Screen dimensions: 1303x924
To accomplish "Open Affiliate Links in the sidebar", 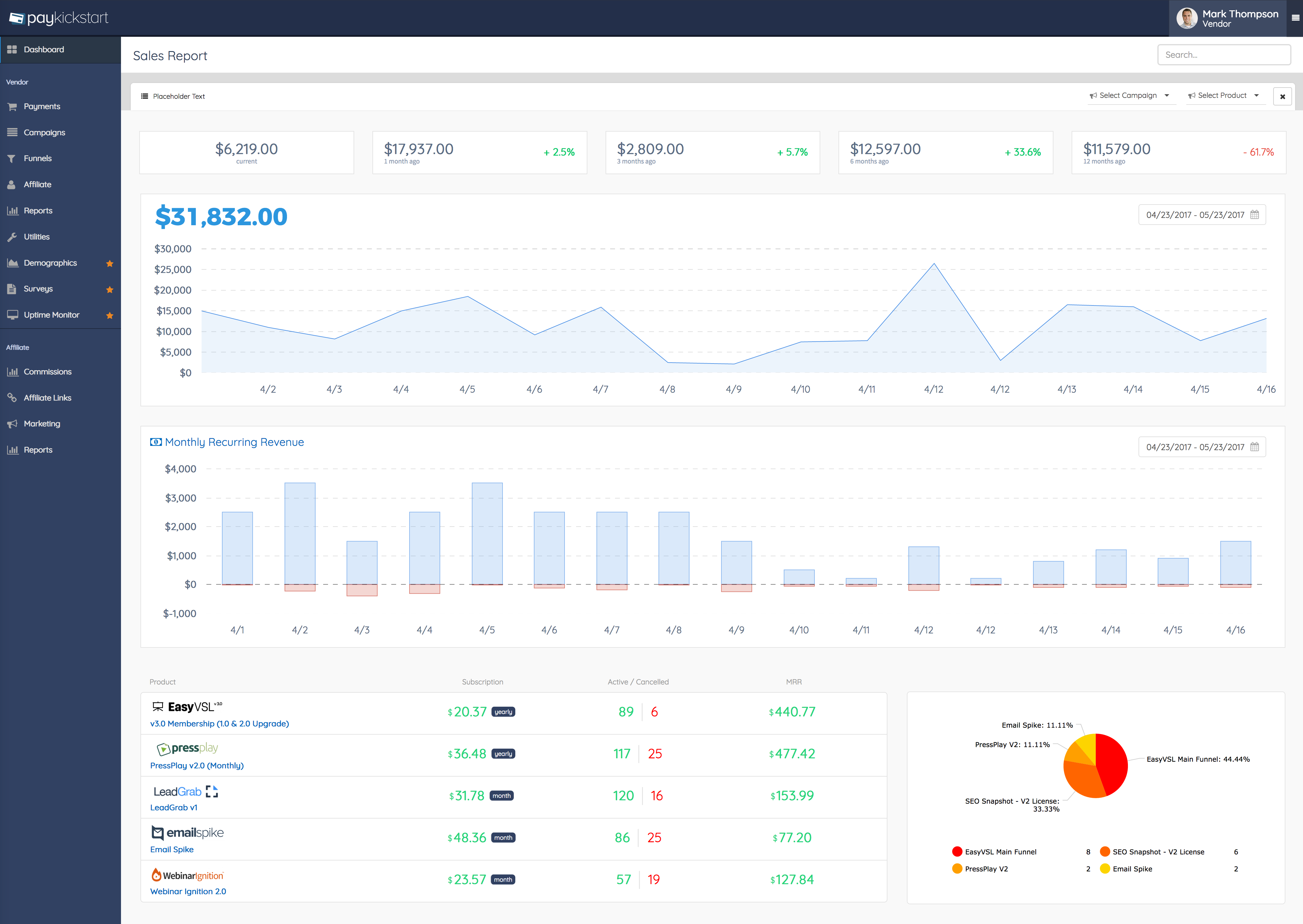I will tap(47, 398).
